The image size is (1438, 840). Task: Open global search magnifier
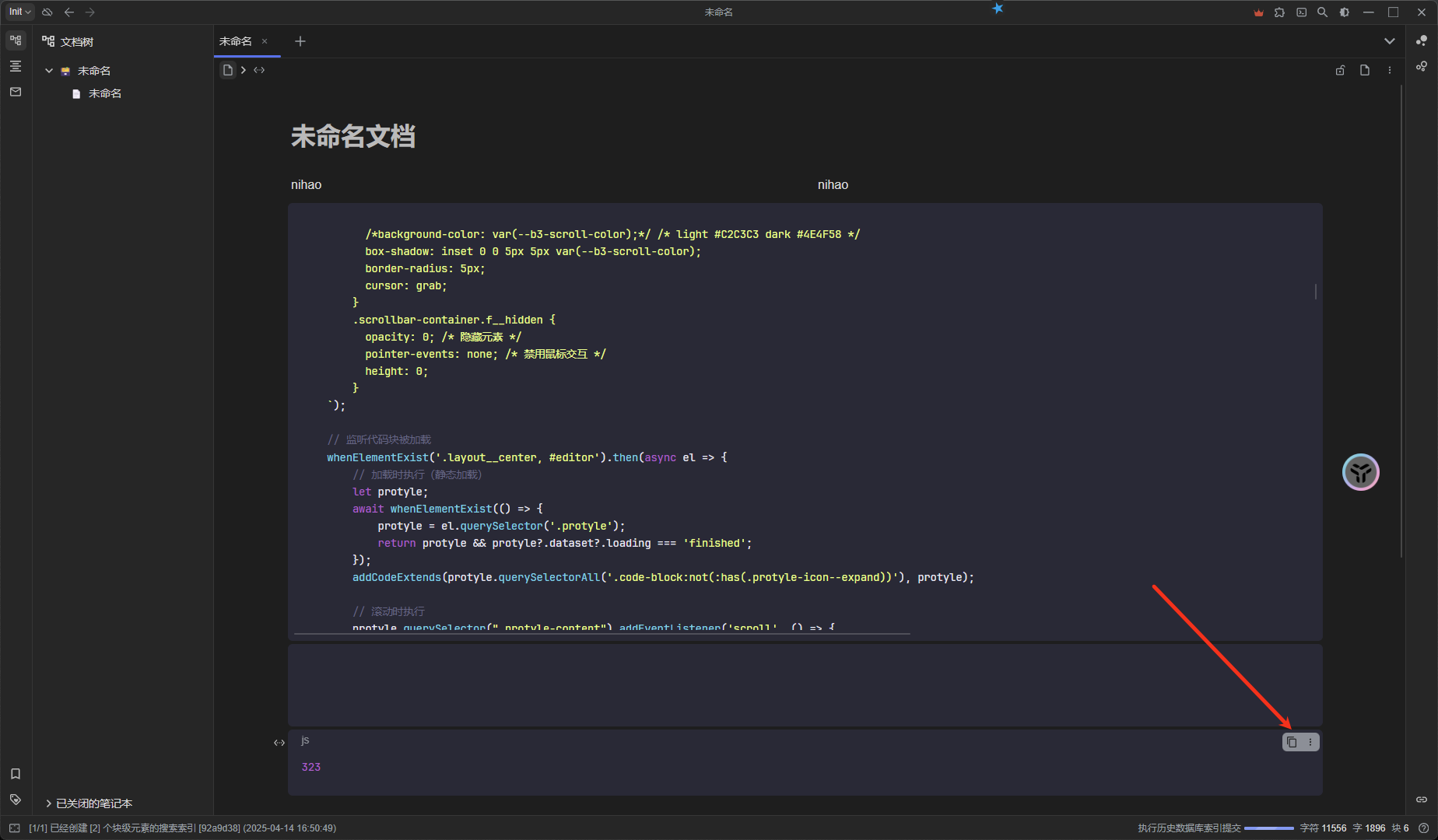click(1322, 12)
